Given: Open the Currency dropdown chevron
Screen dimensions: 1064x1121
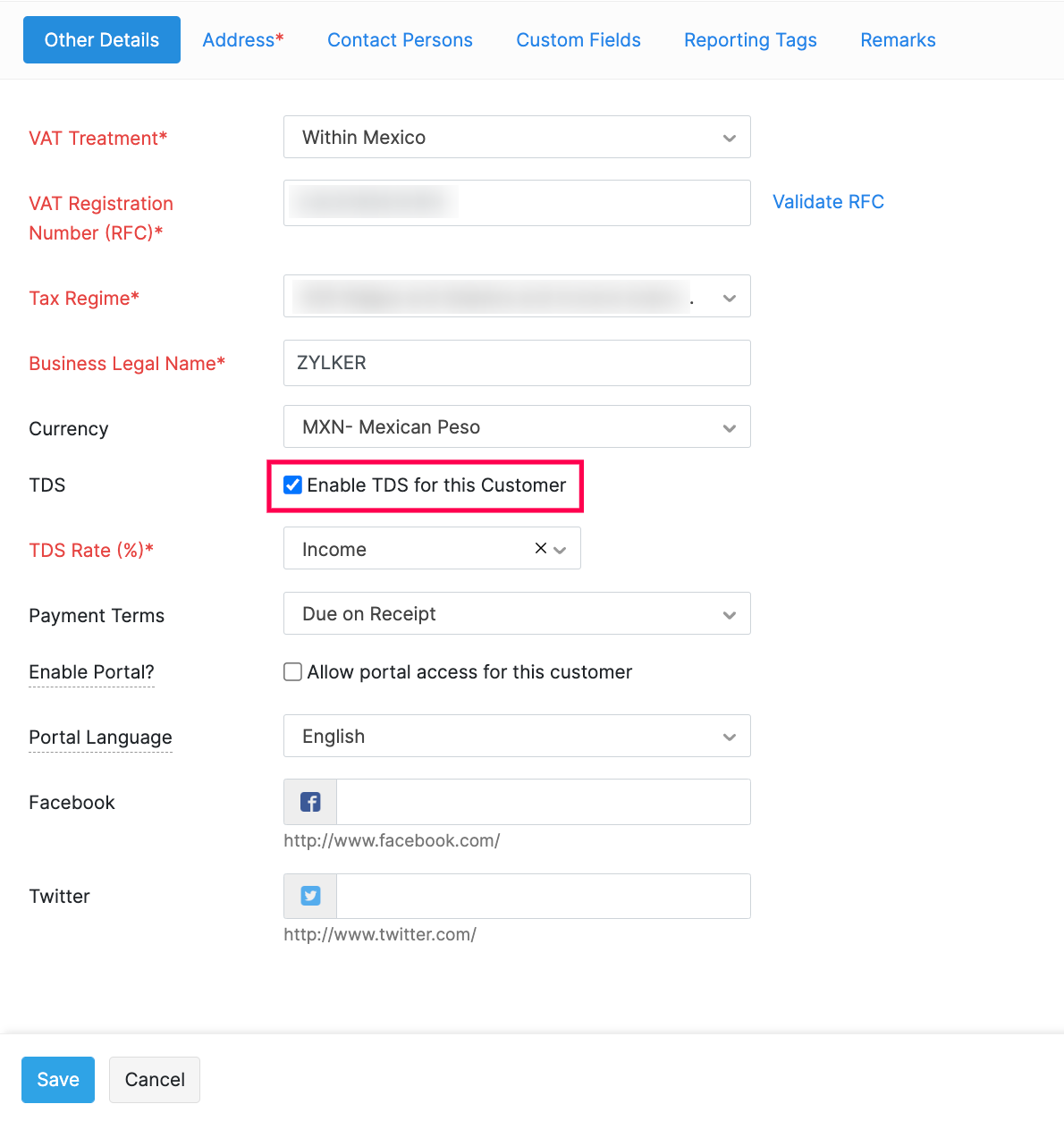Looking at the screenshot, I should point(729,426).
